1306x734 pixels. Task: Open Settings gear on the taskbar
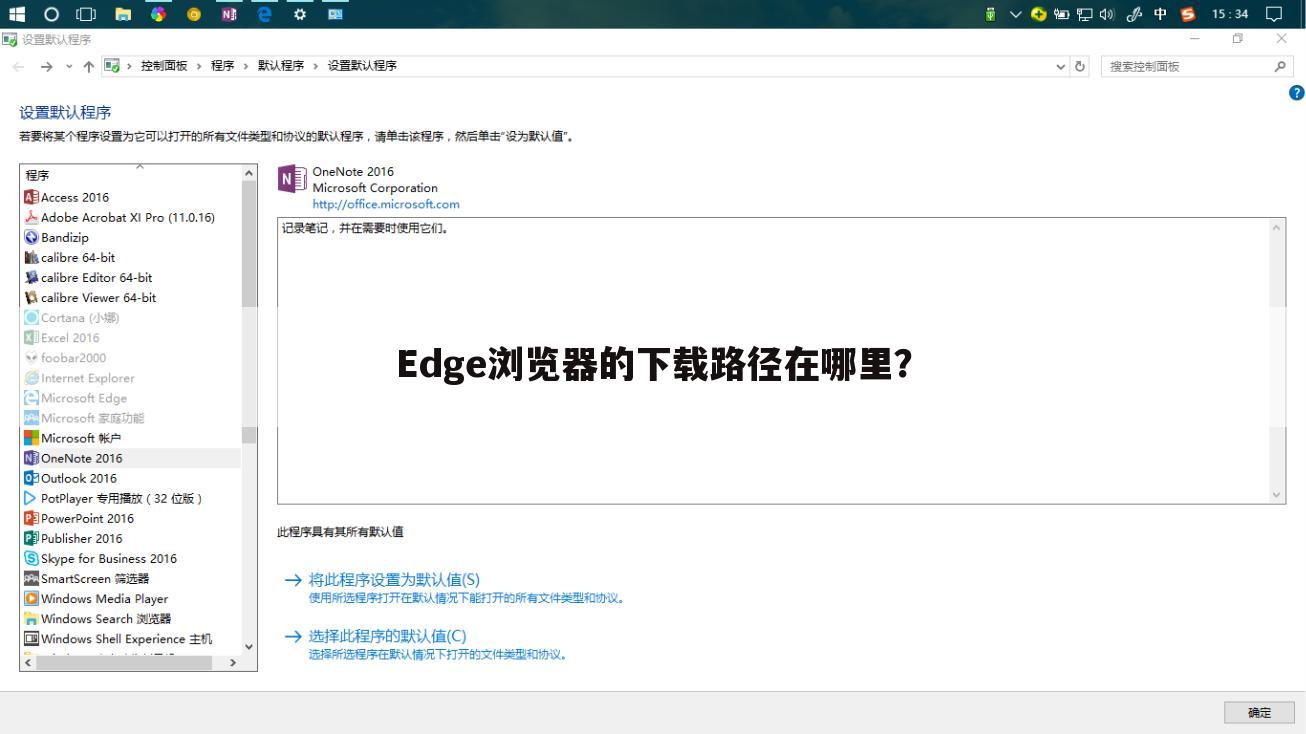point(299,14)
